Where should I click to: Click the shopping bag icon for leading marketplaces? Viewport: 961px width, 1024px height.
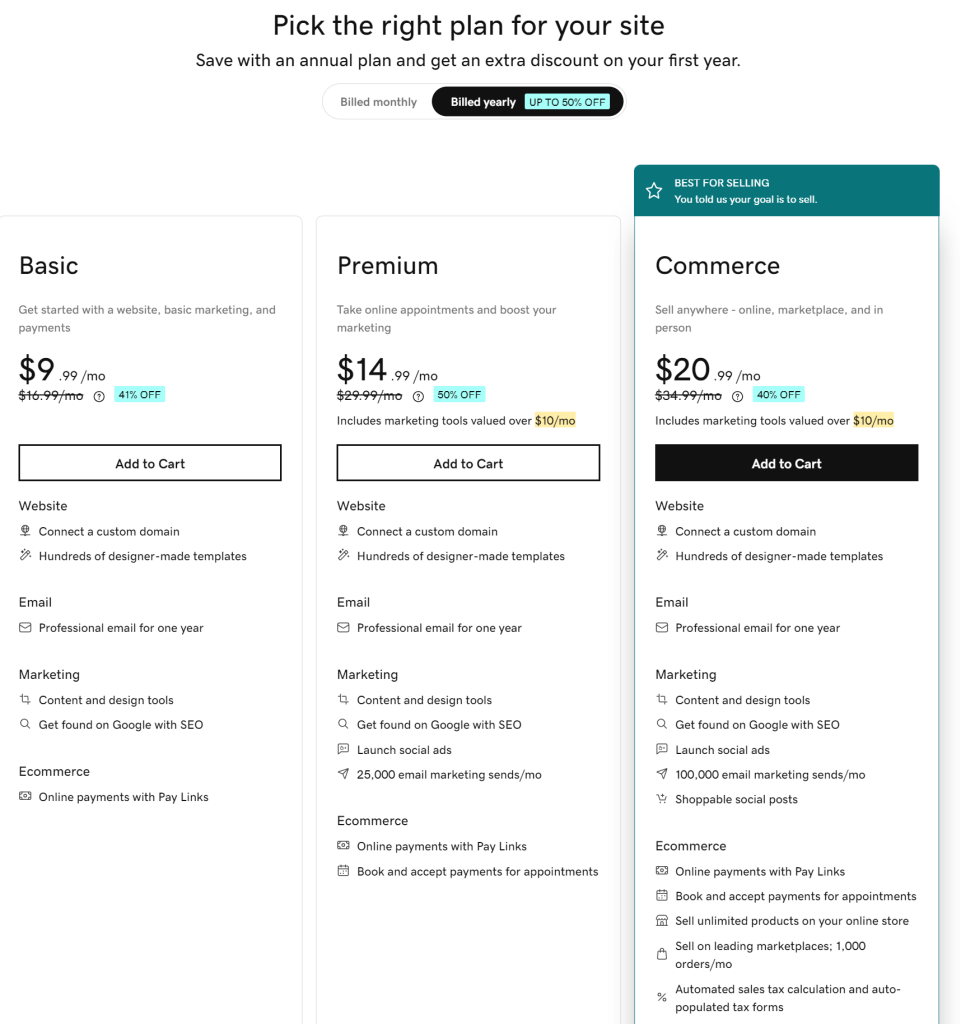[x=661, y=954]
